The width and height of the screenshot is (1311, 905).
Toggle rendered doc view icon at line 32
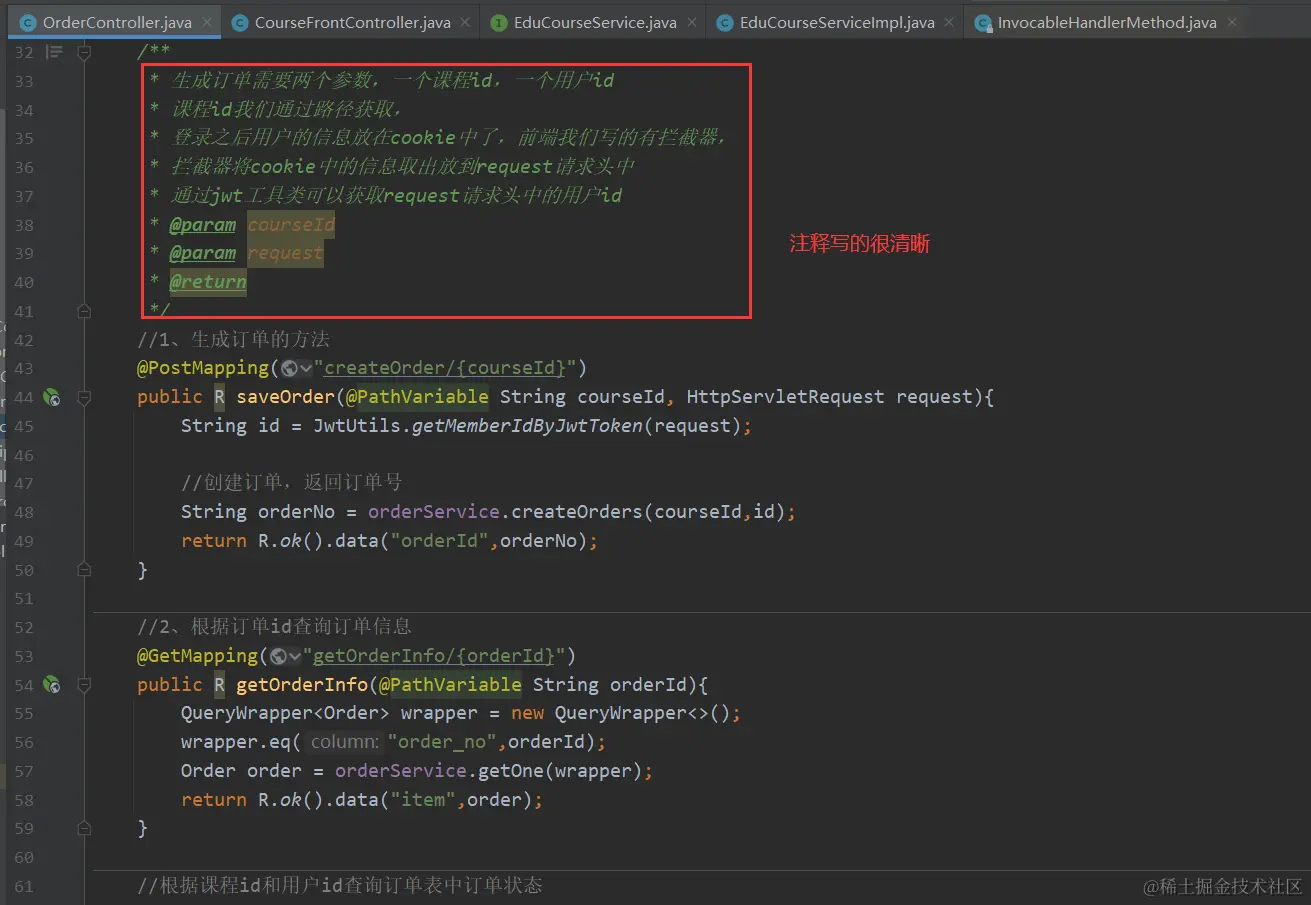click(x=55, y=52)
